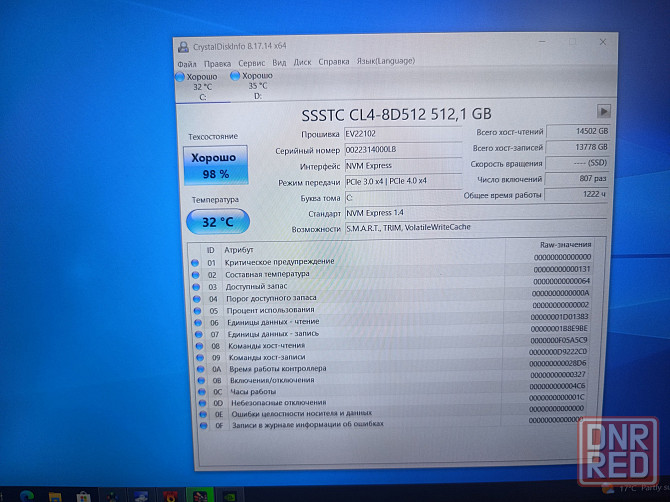
Task: Open the Язык(Language) menu
Action: click(x=385, y=61)
